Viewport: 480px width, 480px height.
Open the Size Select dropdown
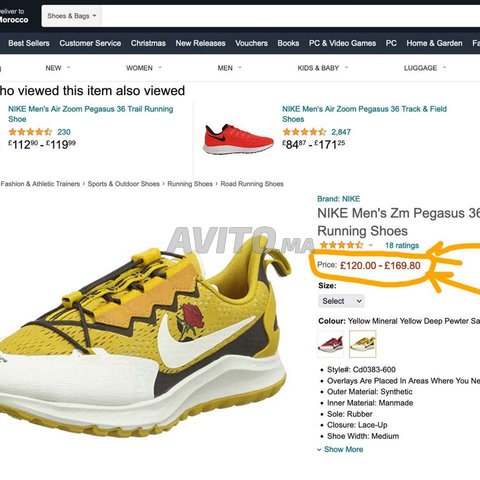(341, 301)
